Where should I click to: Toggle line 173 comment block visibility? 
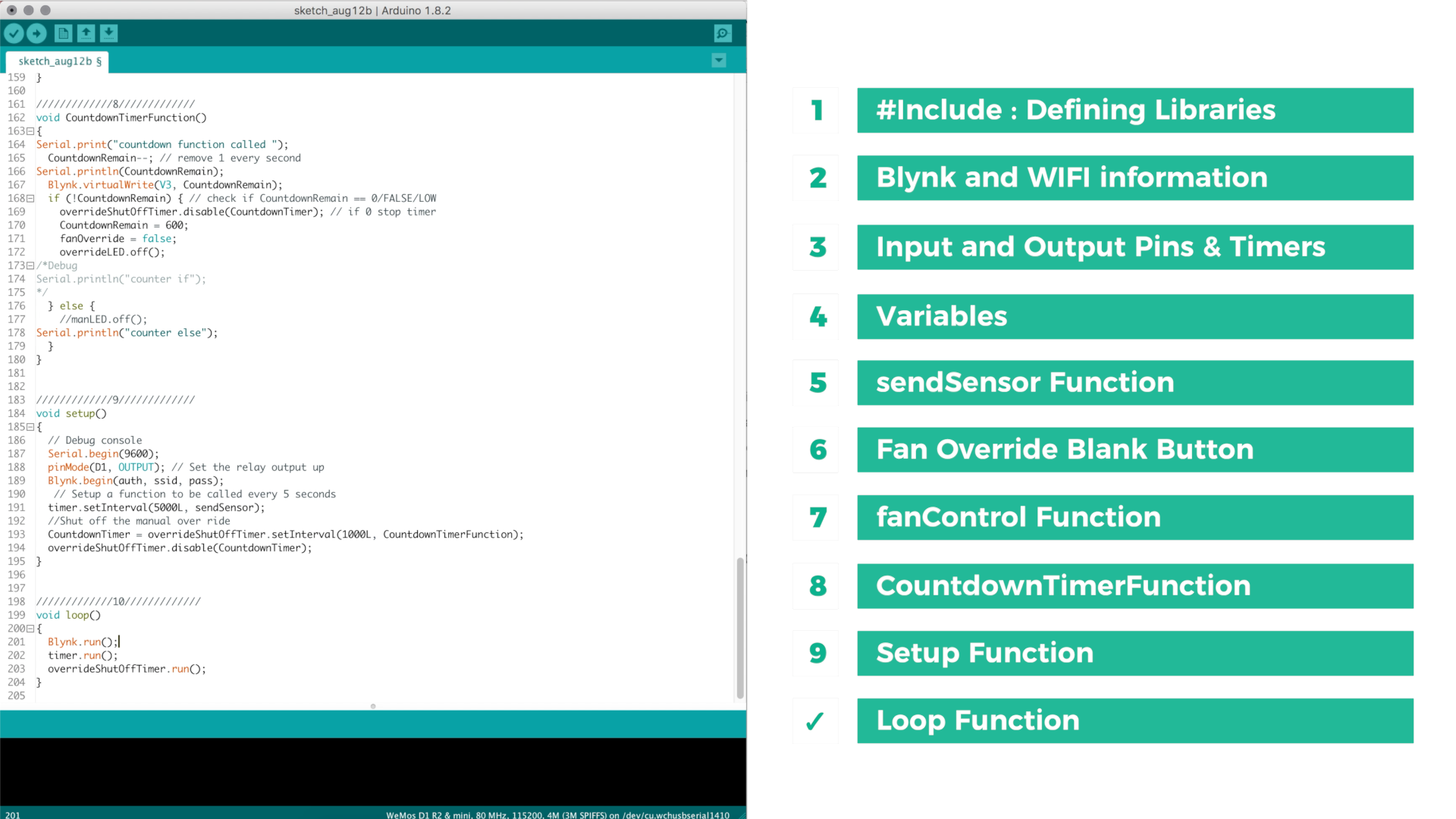click(29, 265)
